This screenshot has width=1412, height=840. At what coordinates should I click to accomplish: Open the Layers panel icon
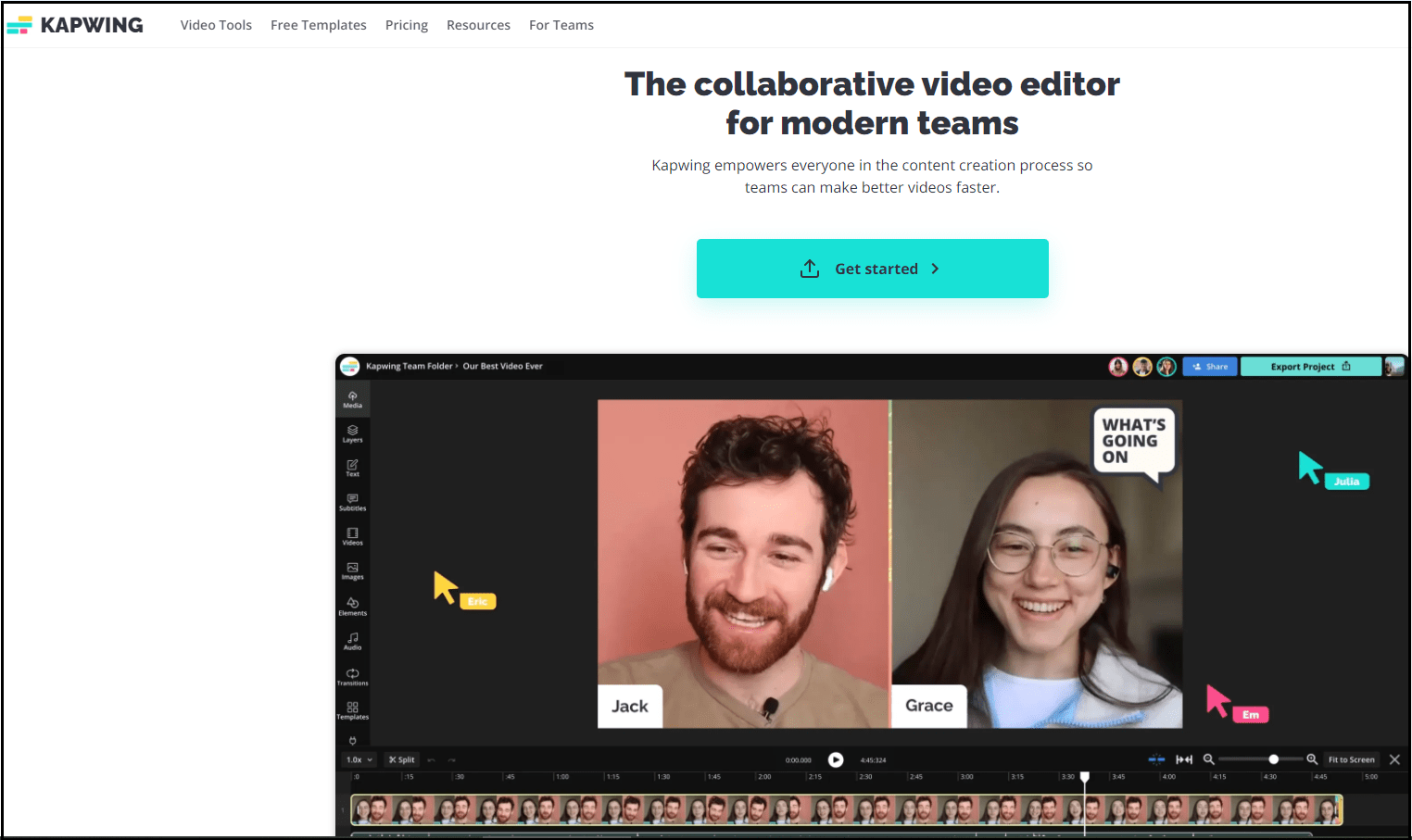point(352,433)
